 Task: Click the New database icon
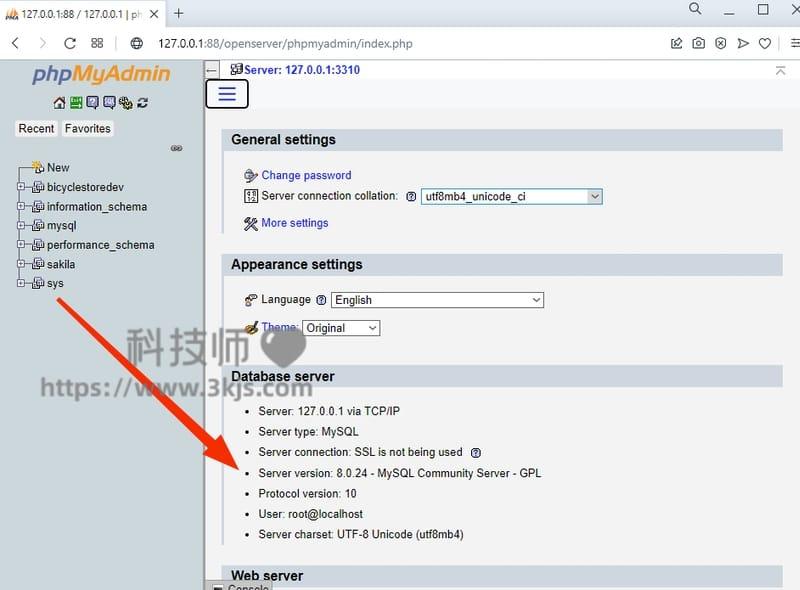(x=38, y=167)
